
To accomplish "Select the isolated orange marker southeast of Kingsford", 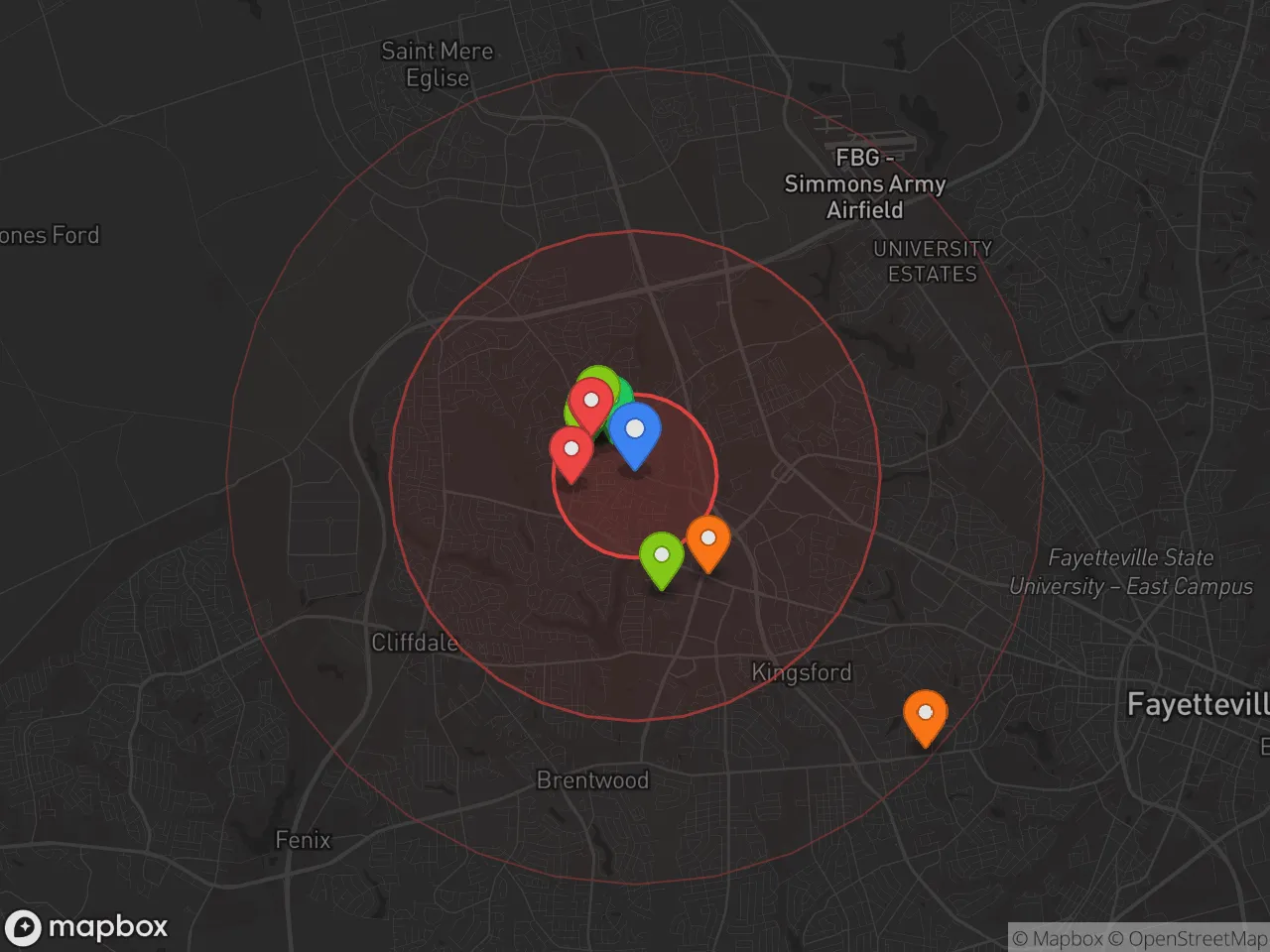I will pyautogui.click(x=925, y=715).
